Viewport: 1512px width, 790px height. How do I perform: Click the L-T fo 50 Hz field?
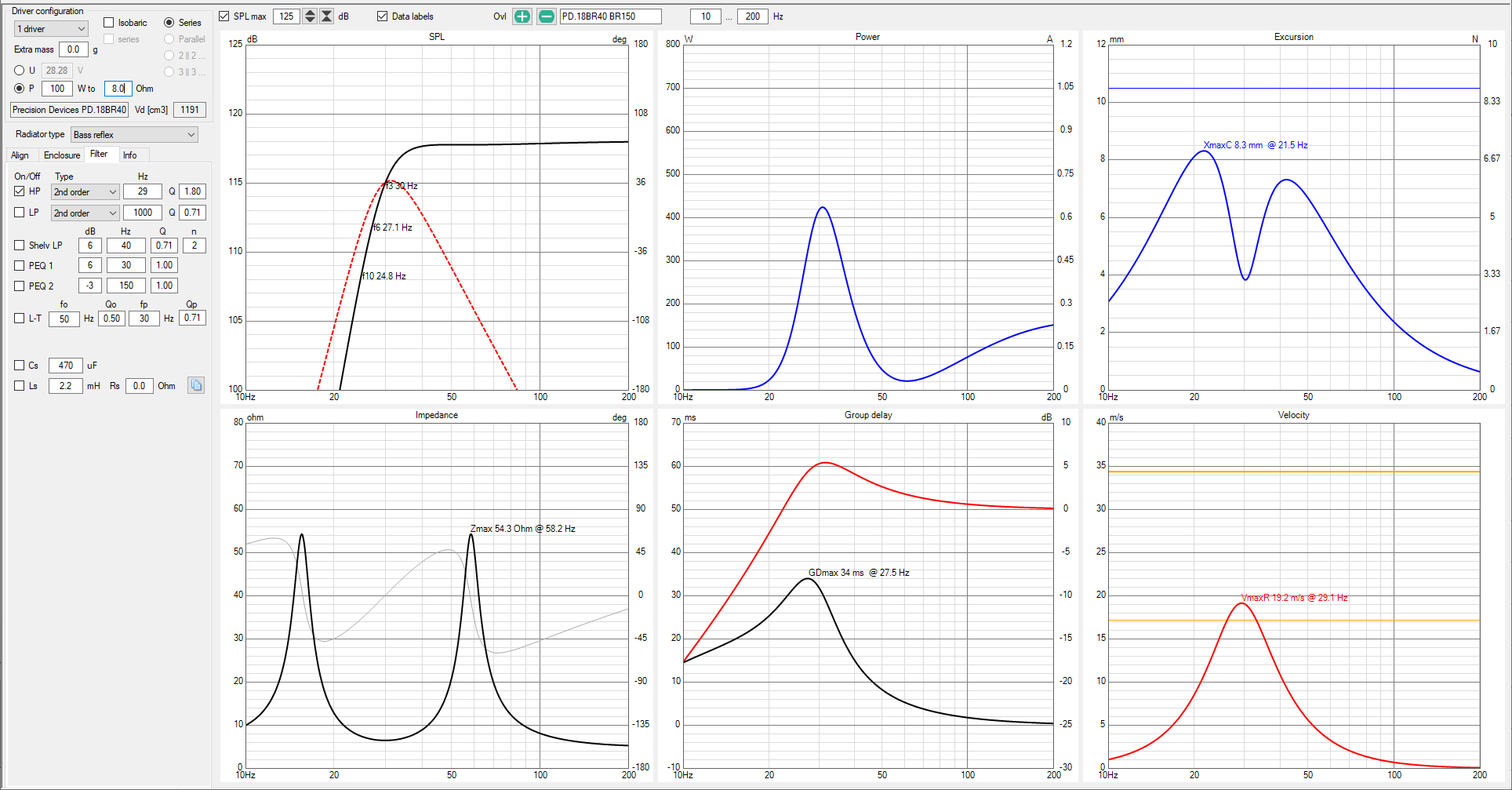[64, 319]
